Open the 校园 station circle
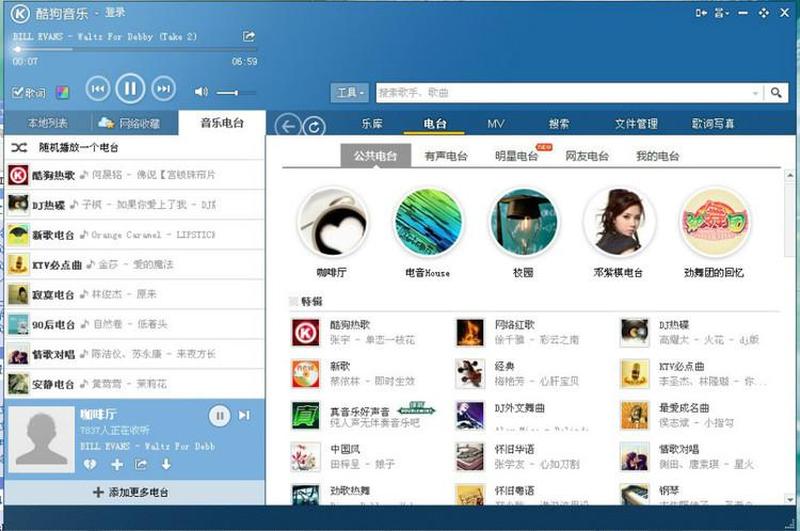 tap(523, 221)
